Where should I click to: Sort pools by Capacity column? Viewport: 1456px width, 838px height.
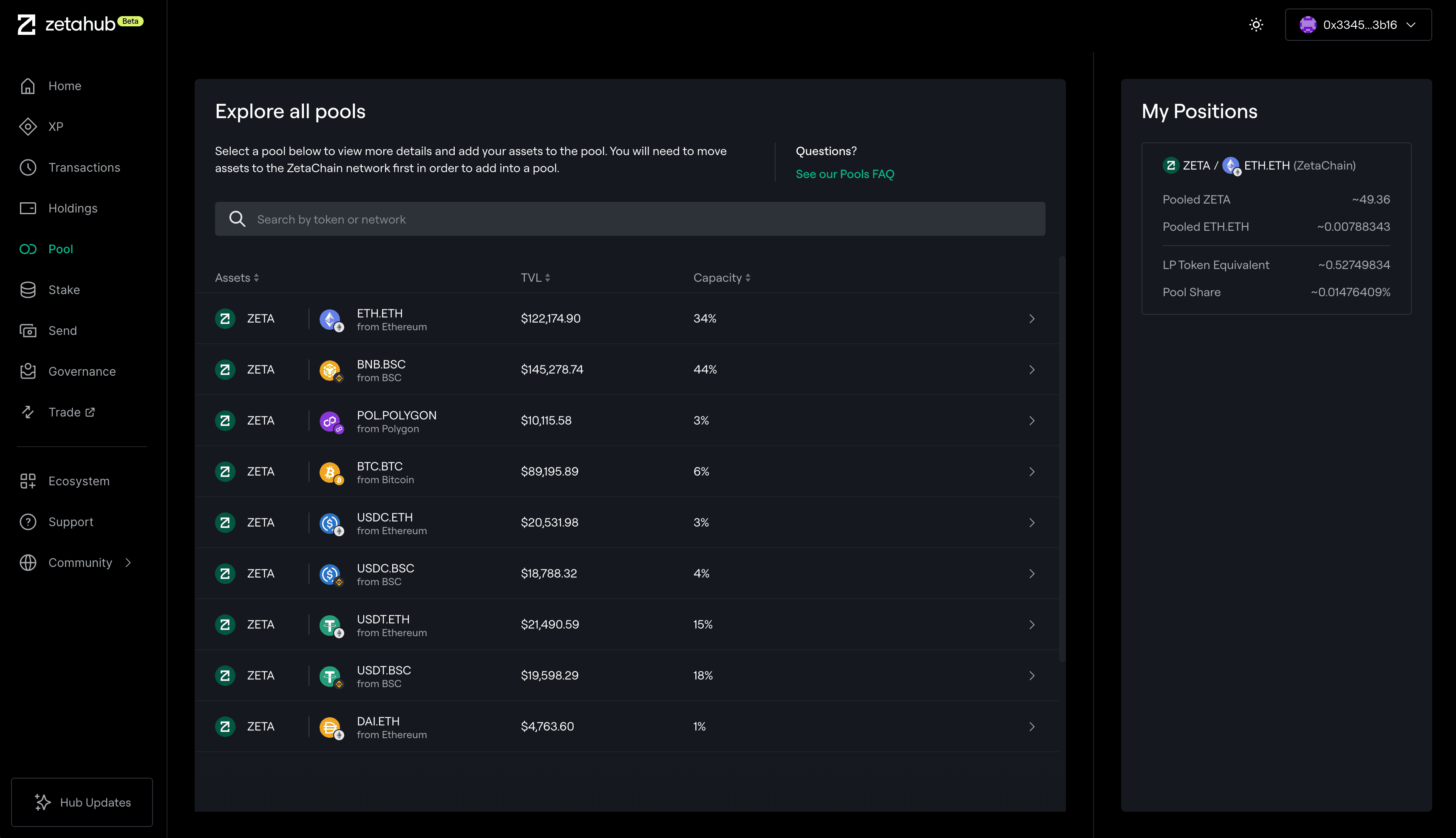pyautogui.click(x=722, y=278)
